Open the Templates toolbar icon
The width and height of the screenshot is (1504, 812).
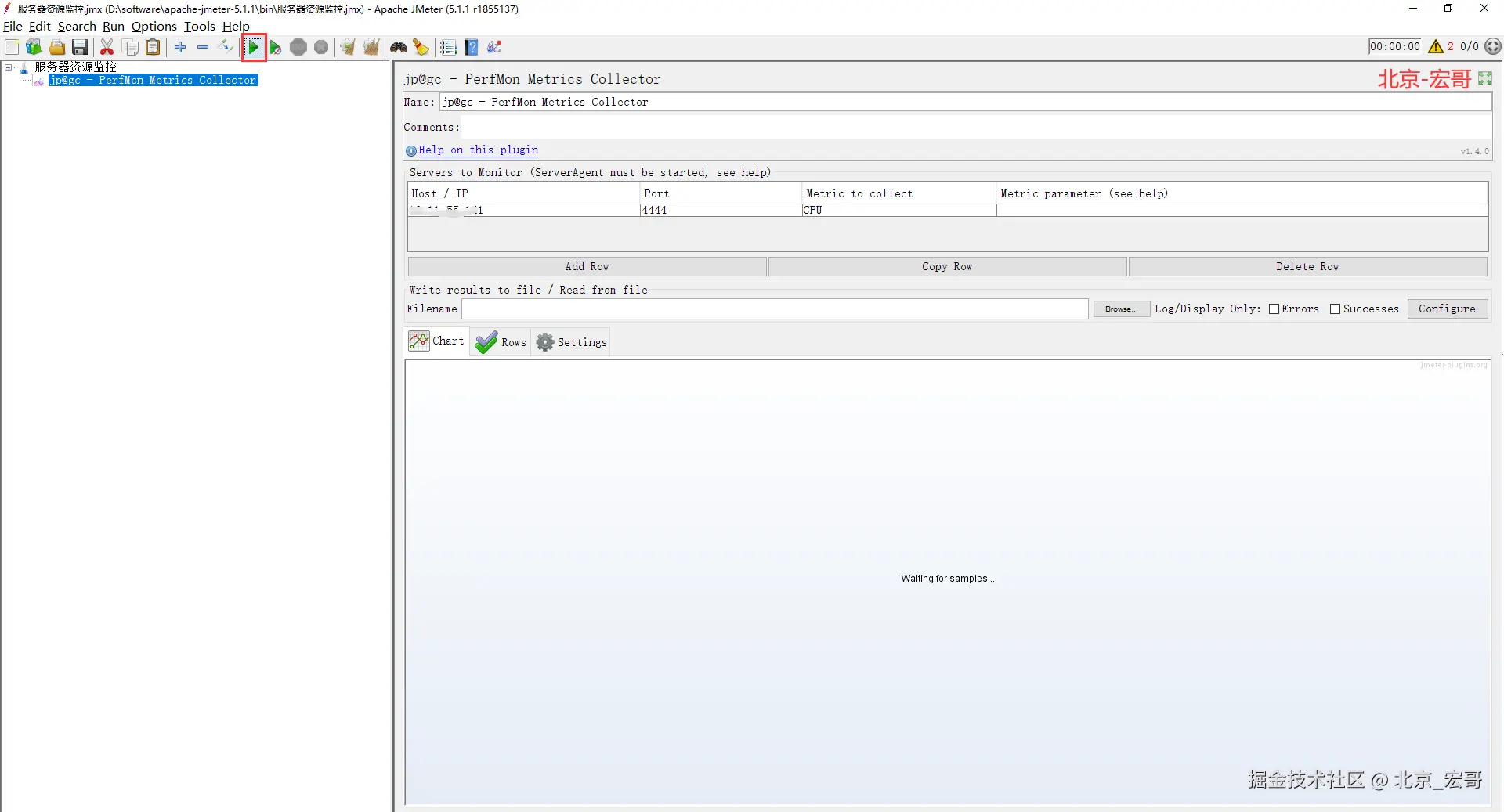[x=34, y=47]
